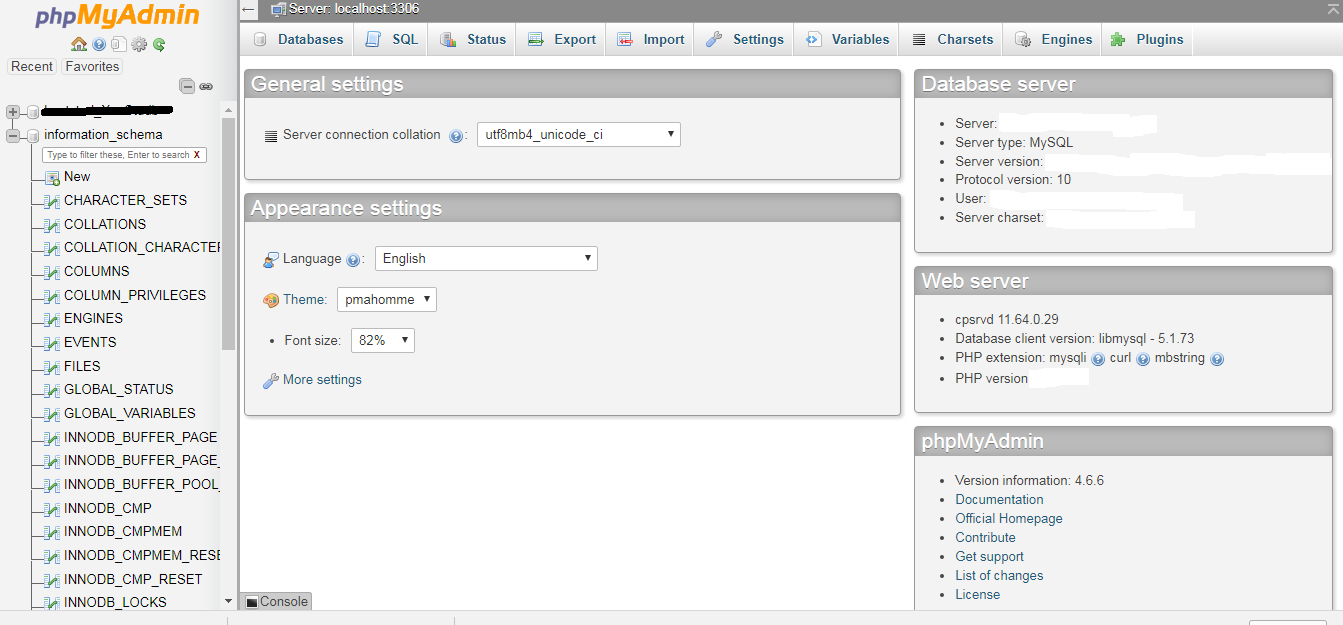Open the Theme dropdown
Image resolution: width=1343 pixels, height=625 pixels.
click(386, 298)
